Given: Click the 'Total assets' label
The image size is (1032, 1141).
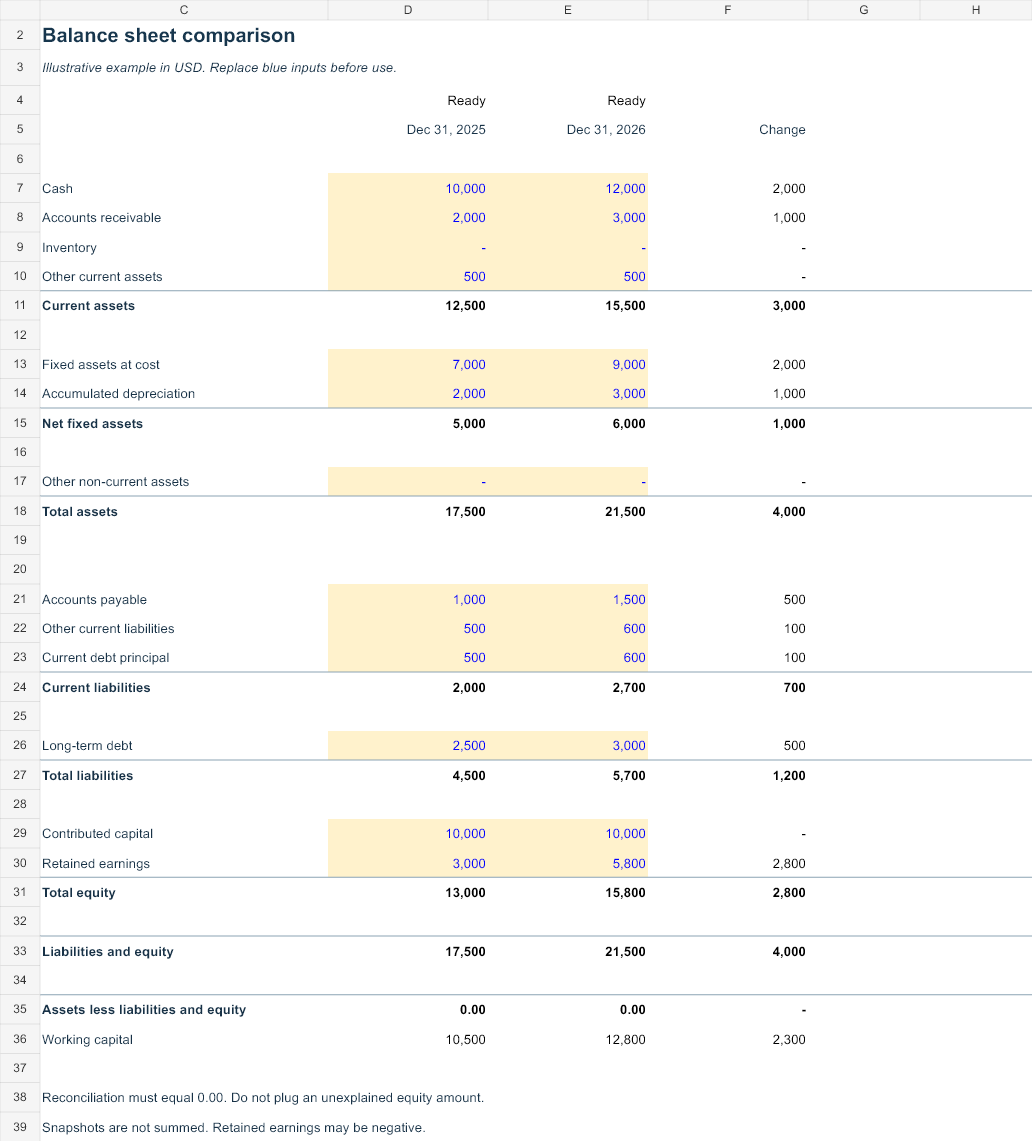Looking at the screenshot, I should coord(79,512).
